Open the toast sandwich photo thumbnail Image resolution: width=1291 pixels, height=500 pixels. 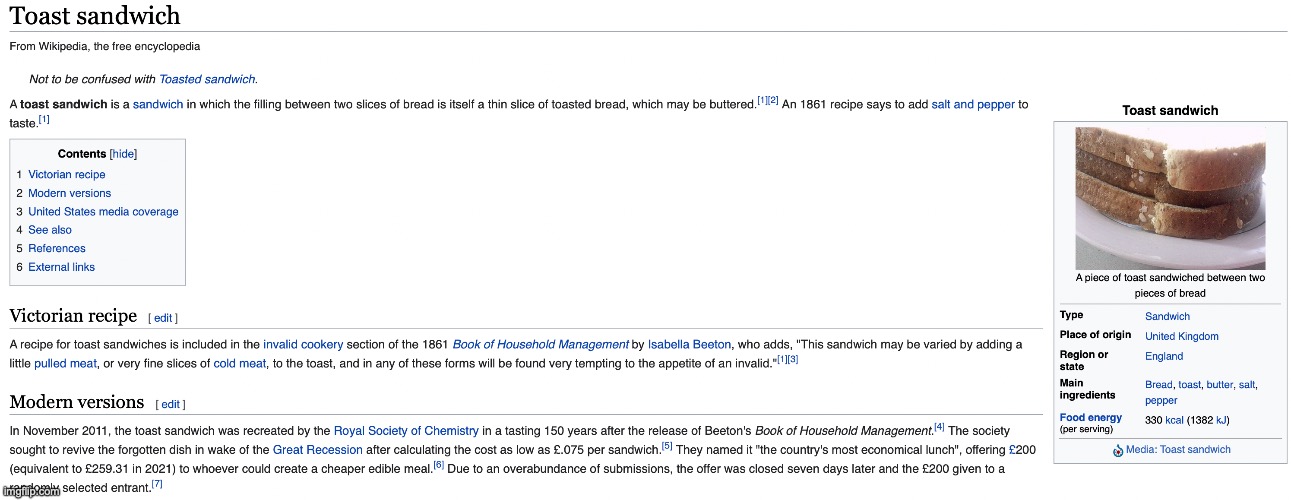[1170, 198]
